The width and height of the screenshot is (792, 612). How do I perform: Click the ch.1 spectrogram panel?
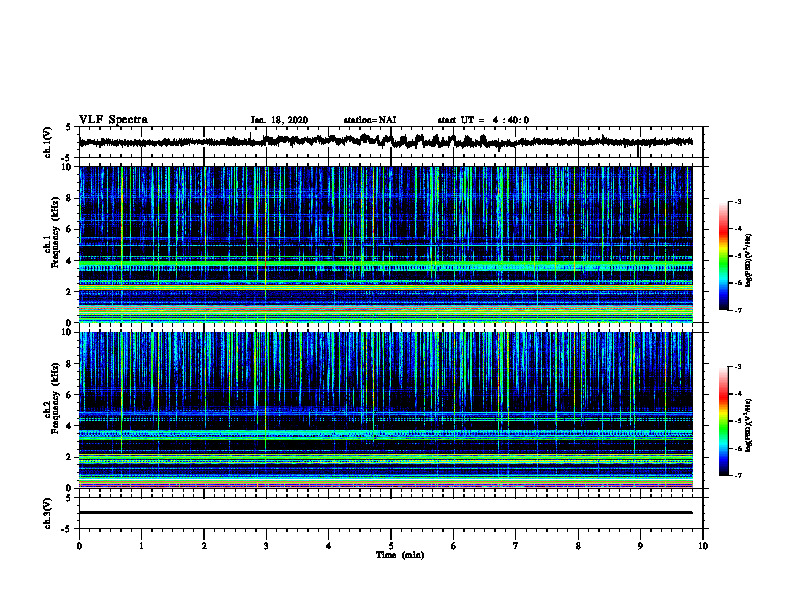point(385,244)
